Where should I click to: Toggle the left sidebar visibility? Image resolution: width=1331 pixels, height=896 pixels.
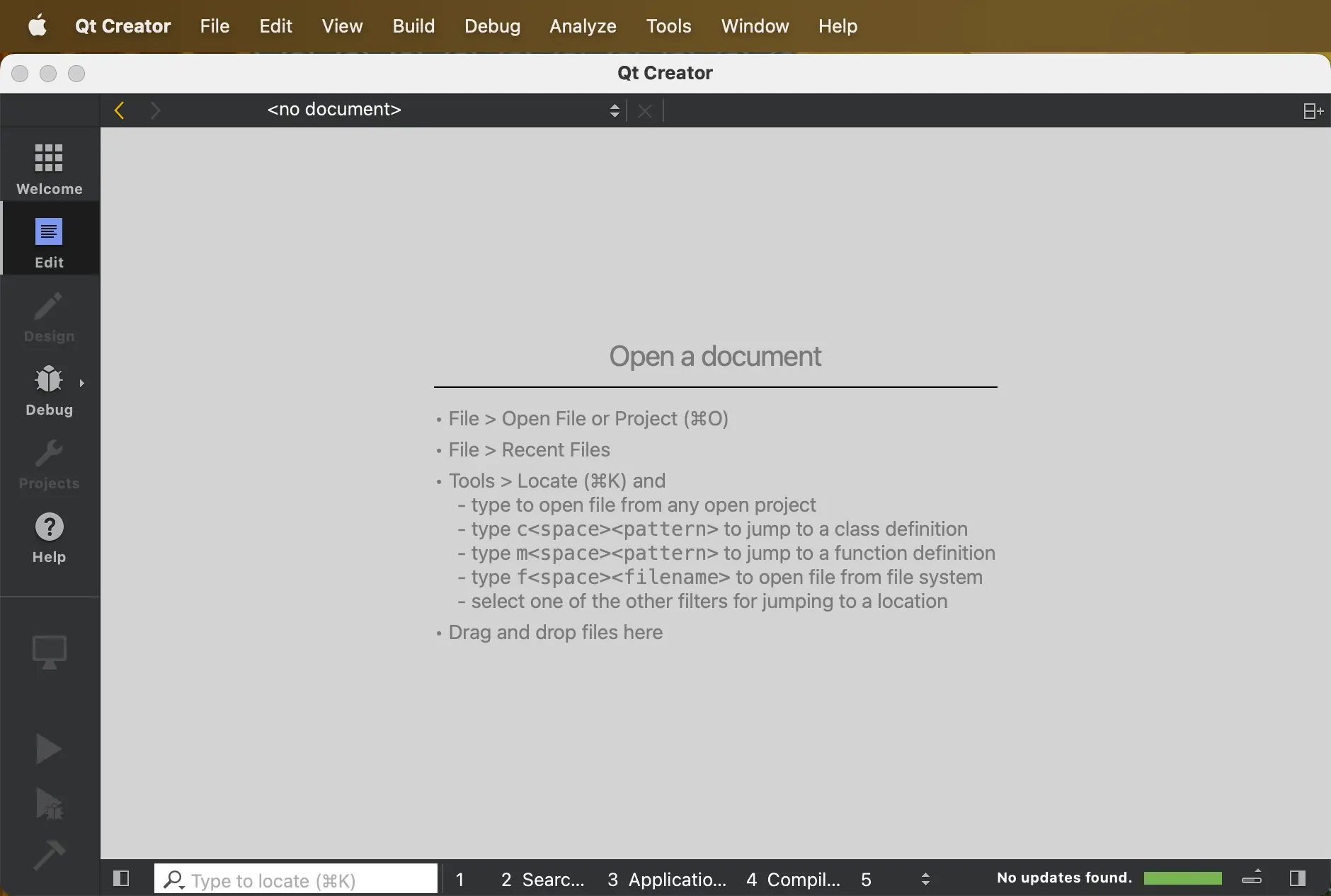point(121,878)
